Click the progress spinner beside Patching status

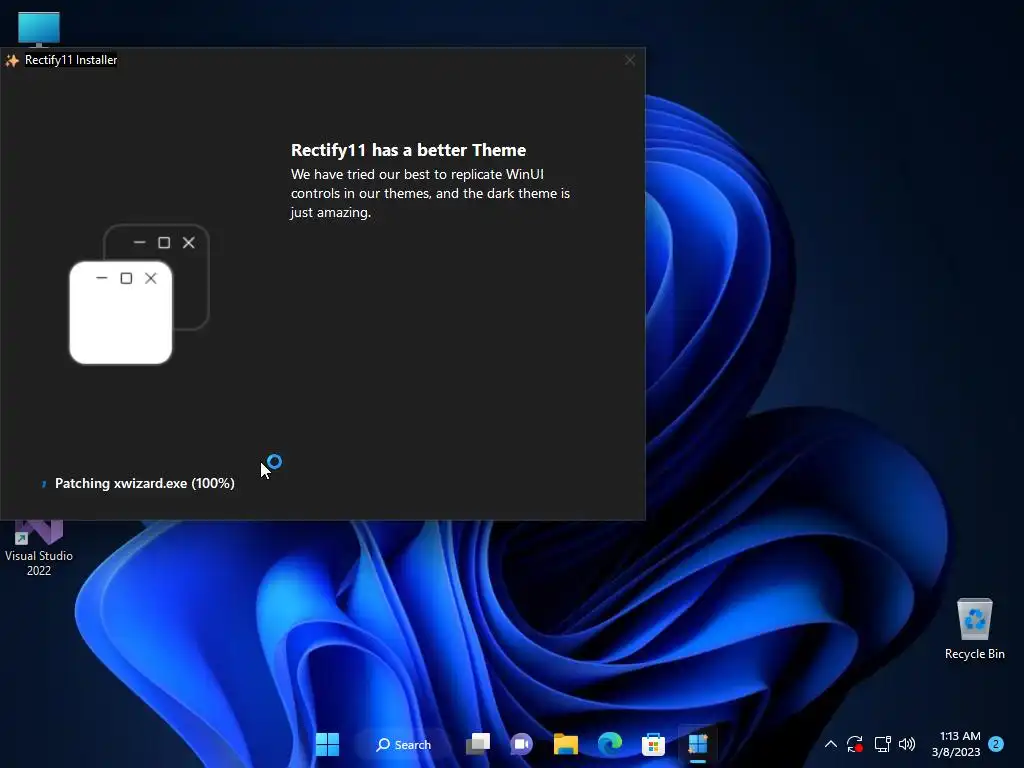click(x=44, y=484)
